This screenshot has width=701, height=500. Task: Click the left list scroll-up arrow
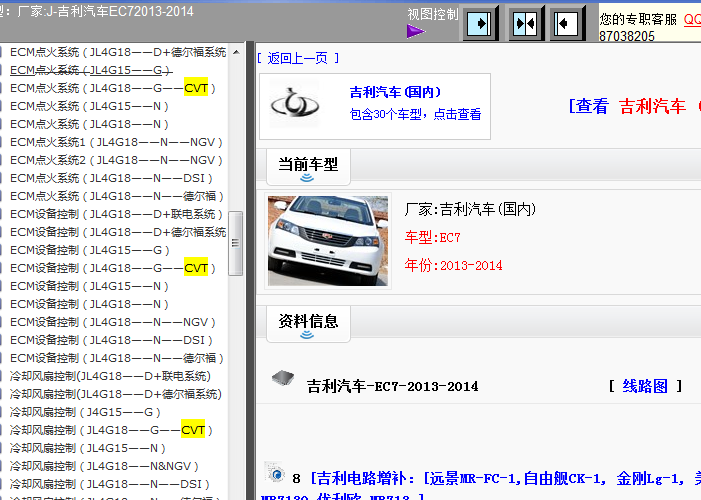pyautogui.click(x=236, y=52)
